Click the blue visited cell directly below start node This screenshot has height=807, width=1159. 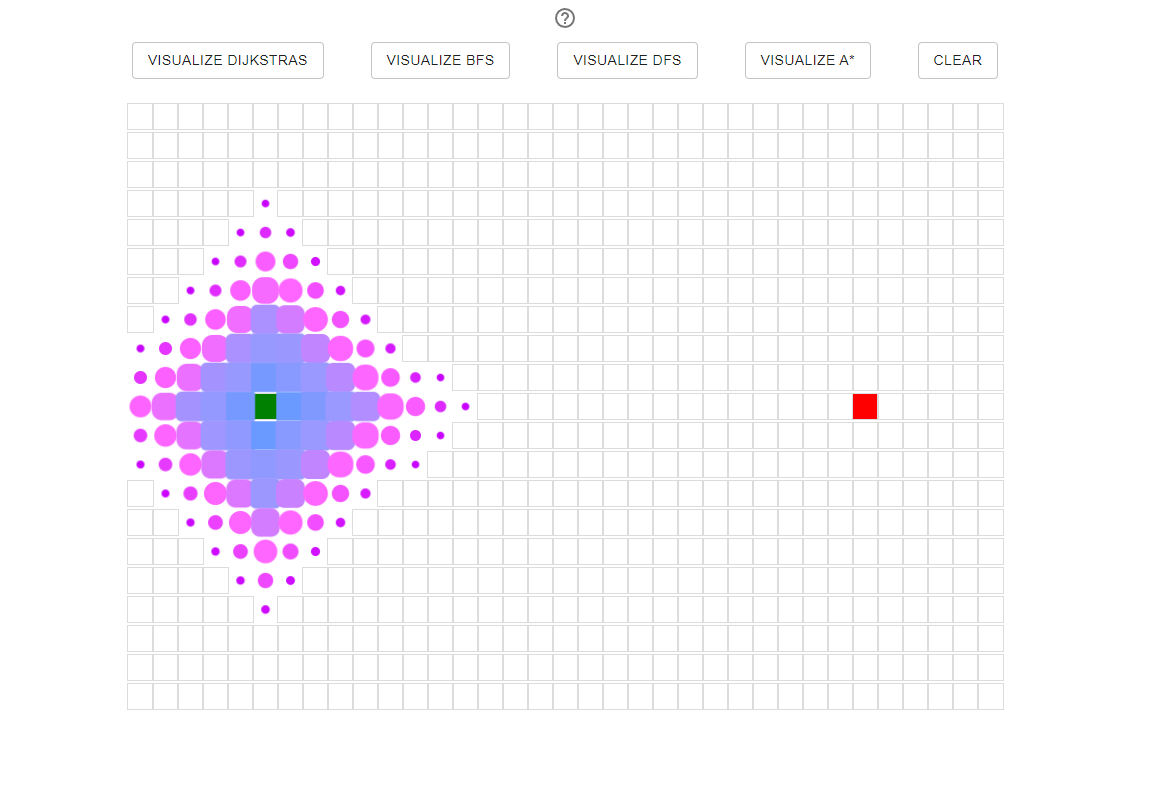265,435
